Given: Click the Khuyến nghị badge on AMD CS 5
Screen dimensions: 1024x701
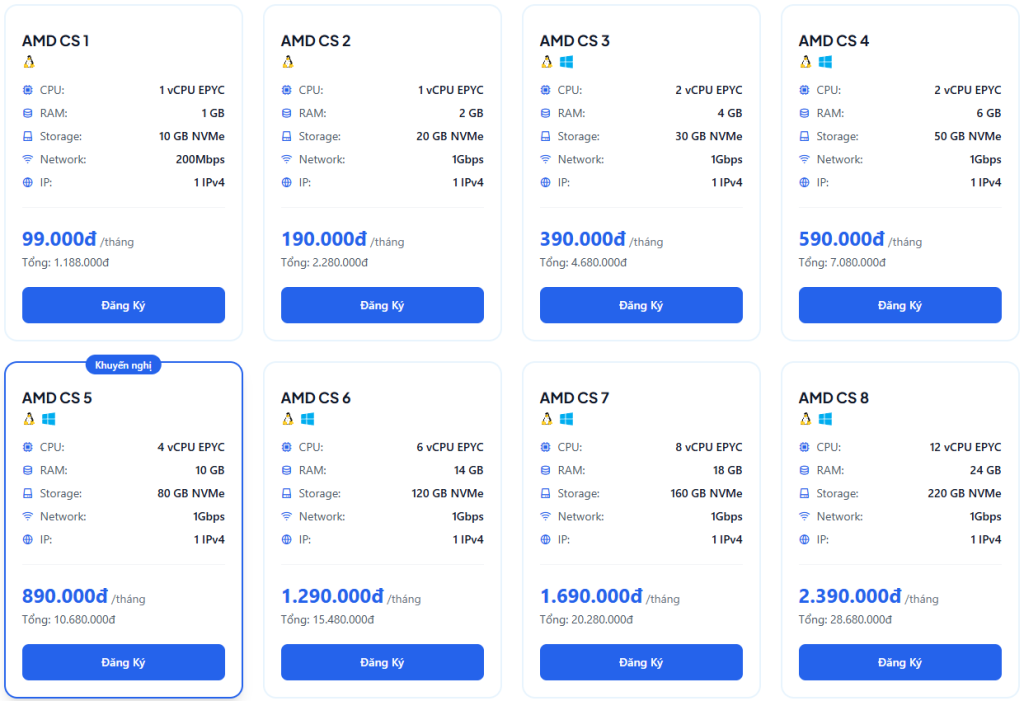Looking at the screenshot, I should tap(123, 365).
